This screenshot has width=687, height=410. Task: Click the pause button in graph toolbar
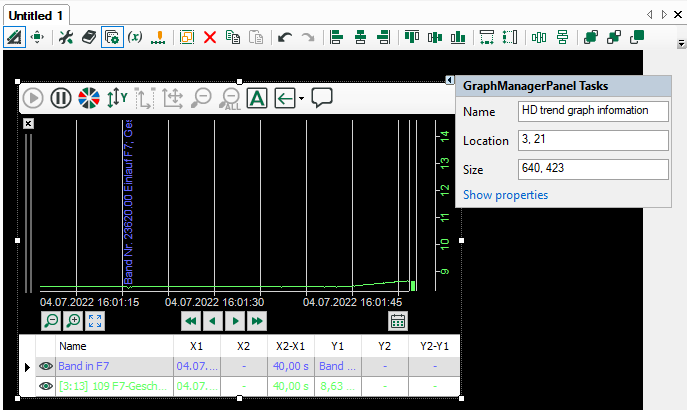coord(61,98)
